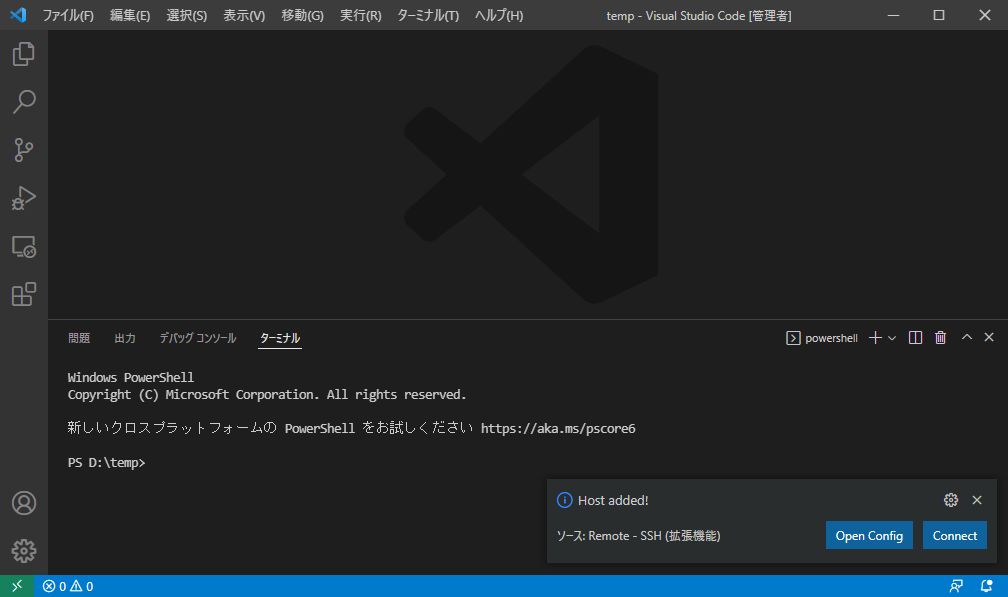Viewport: 1008px width, 597px height.
Task: Click the Open Config button
Action: [x=869, y=535]
